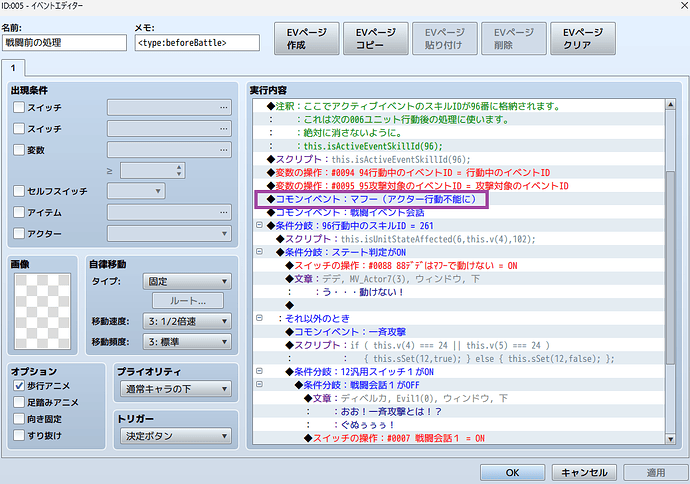Uncheck the 歩行アニメ option

[19, 386]
